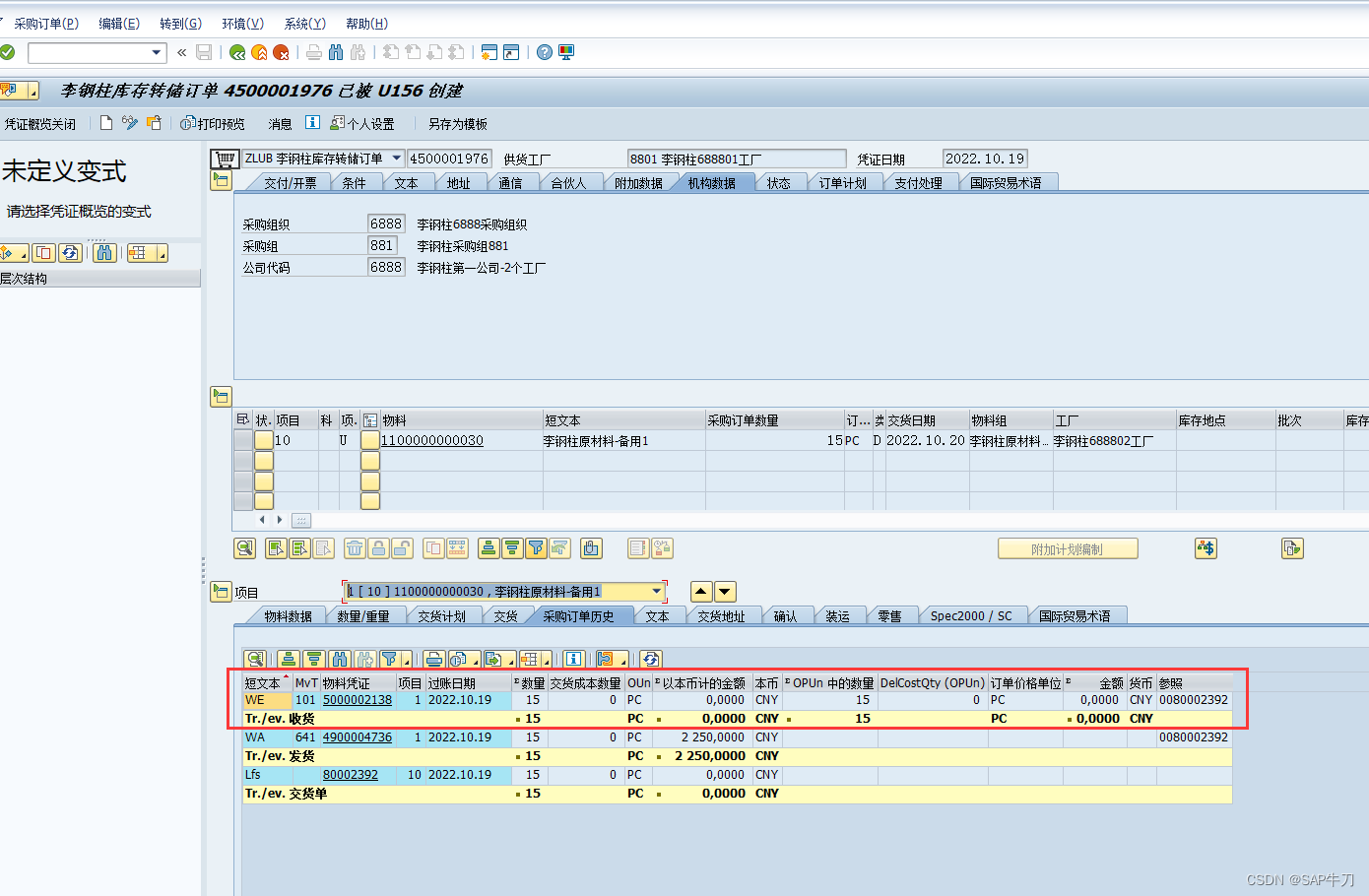Click the Filter funnel icon in item toolbar
Image resolution: width=1369 pixels, height=896 pixels.
(x=536, y=548)
